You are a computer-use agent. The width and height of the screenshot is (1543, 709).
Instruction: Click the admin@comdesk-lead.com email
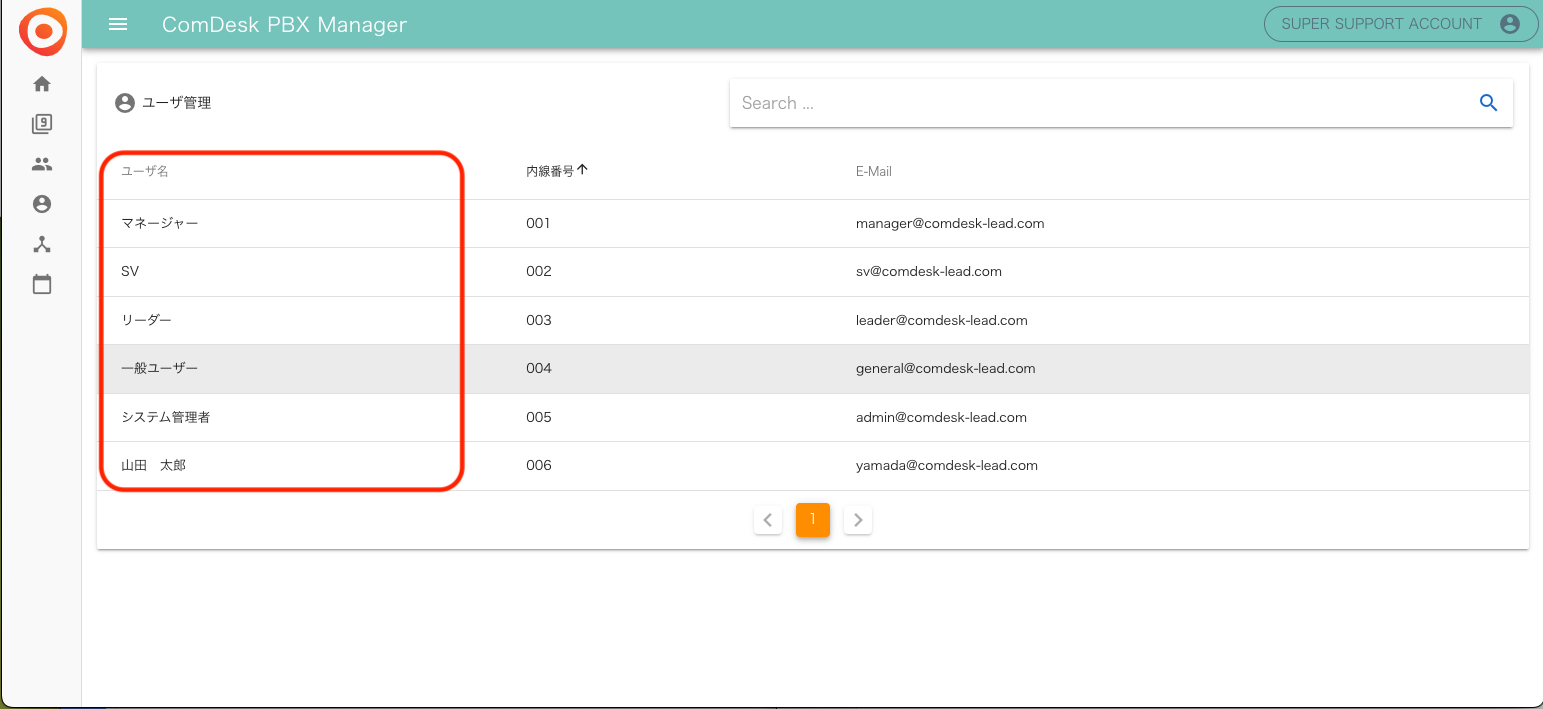(x=941, y=417)
